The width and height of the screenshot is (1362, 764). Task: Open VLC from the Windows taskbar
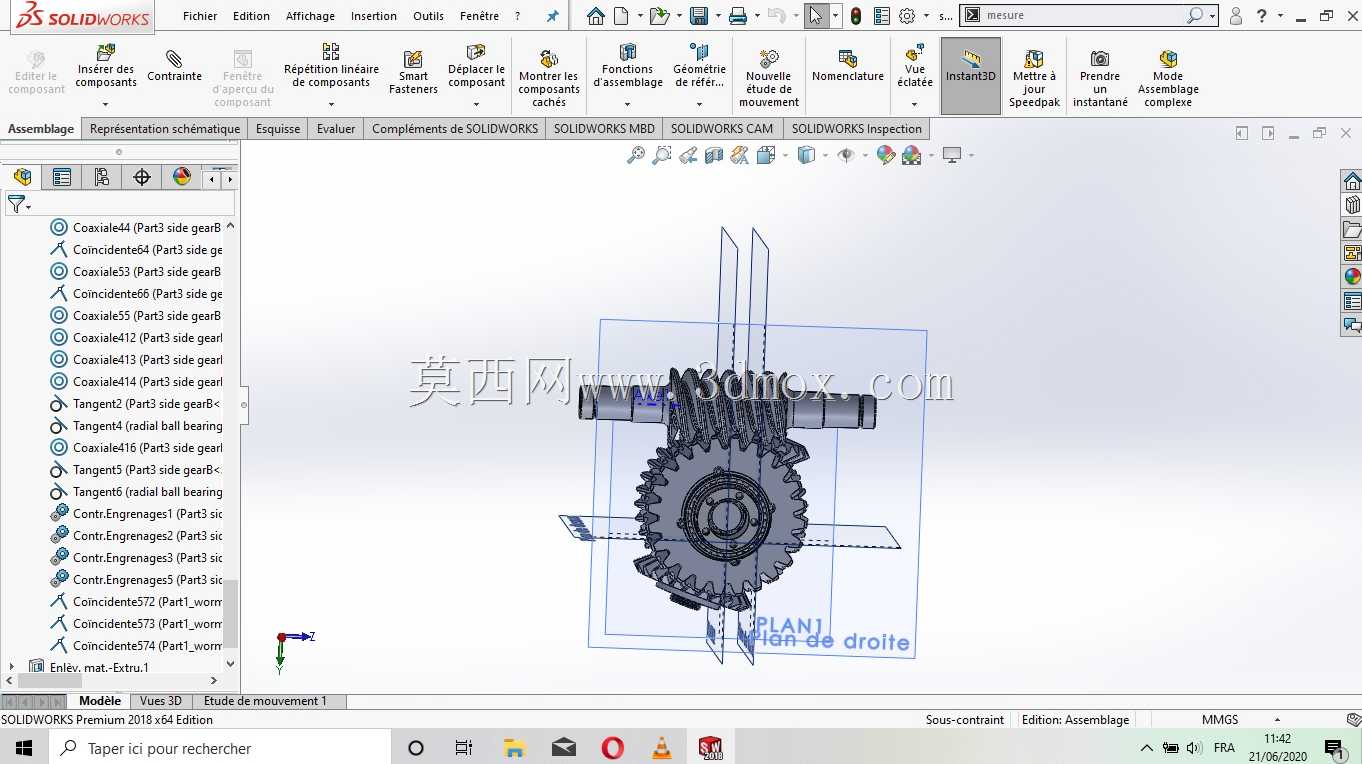pos(661,748)
